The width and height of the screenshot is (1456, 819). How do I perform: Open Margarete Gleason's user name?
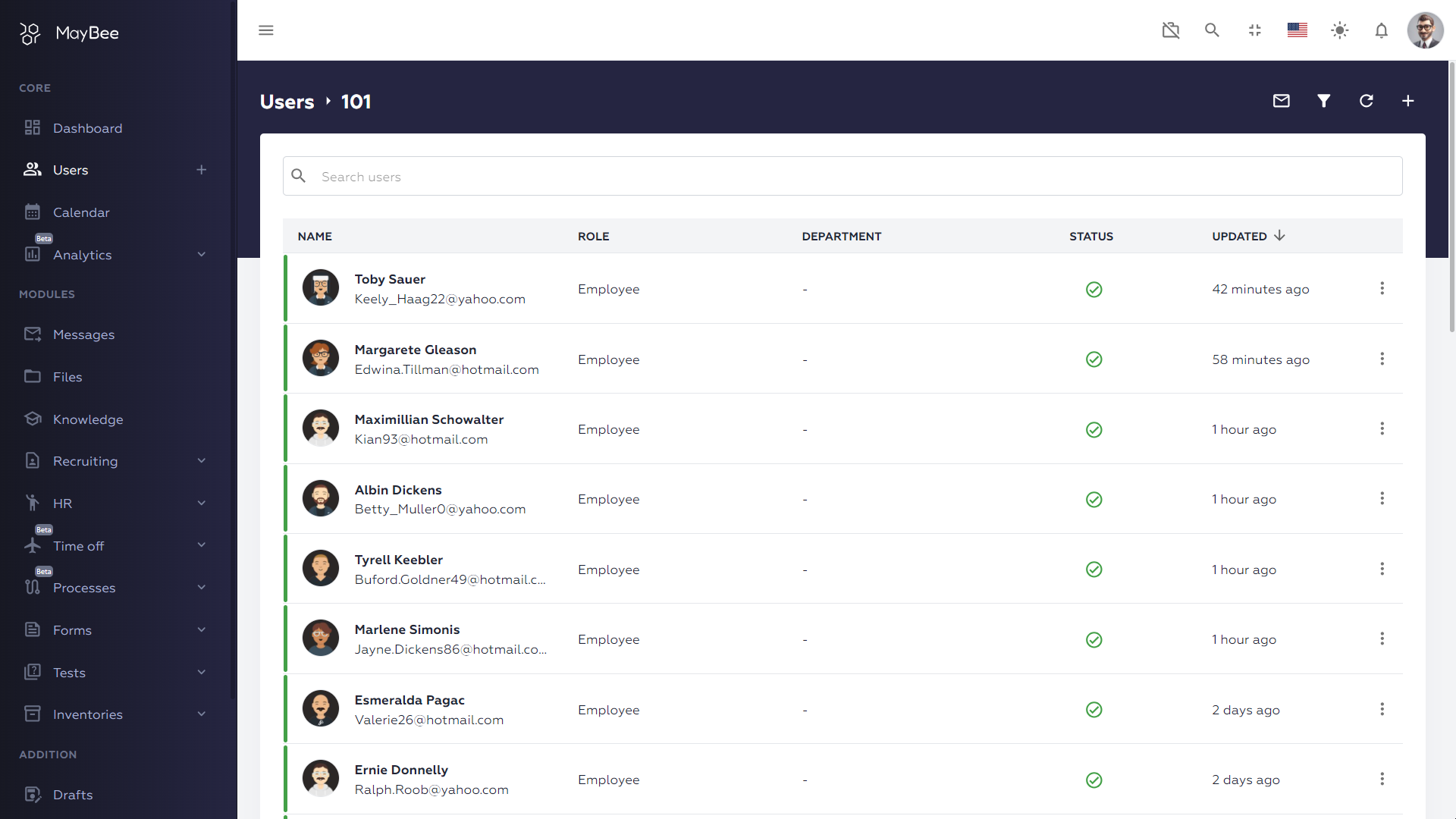[416, 350]
